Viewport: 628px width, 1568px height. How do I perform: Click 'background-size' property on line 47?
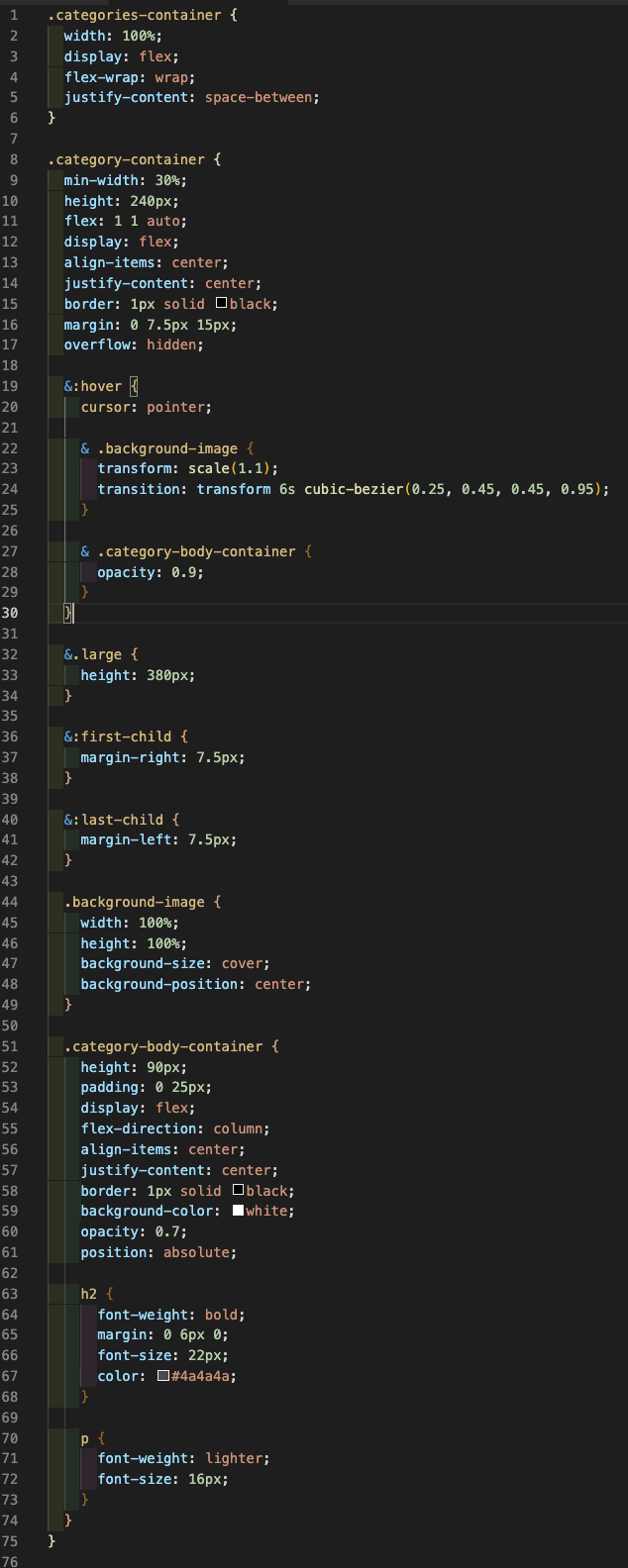pyautogui.click(x=143, y=963)
